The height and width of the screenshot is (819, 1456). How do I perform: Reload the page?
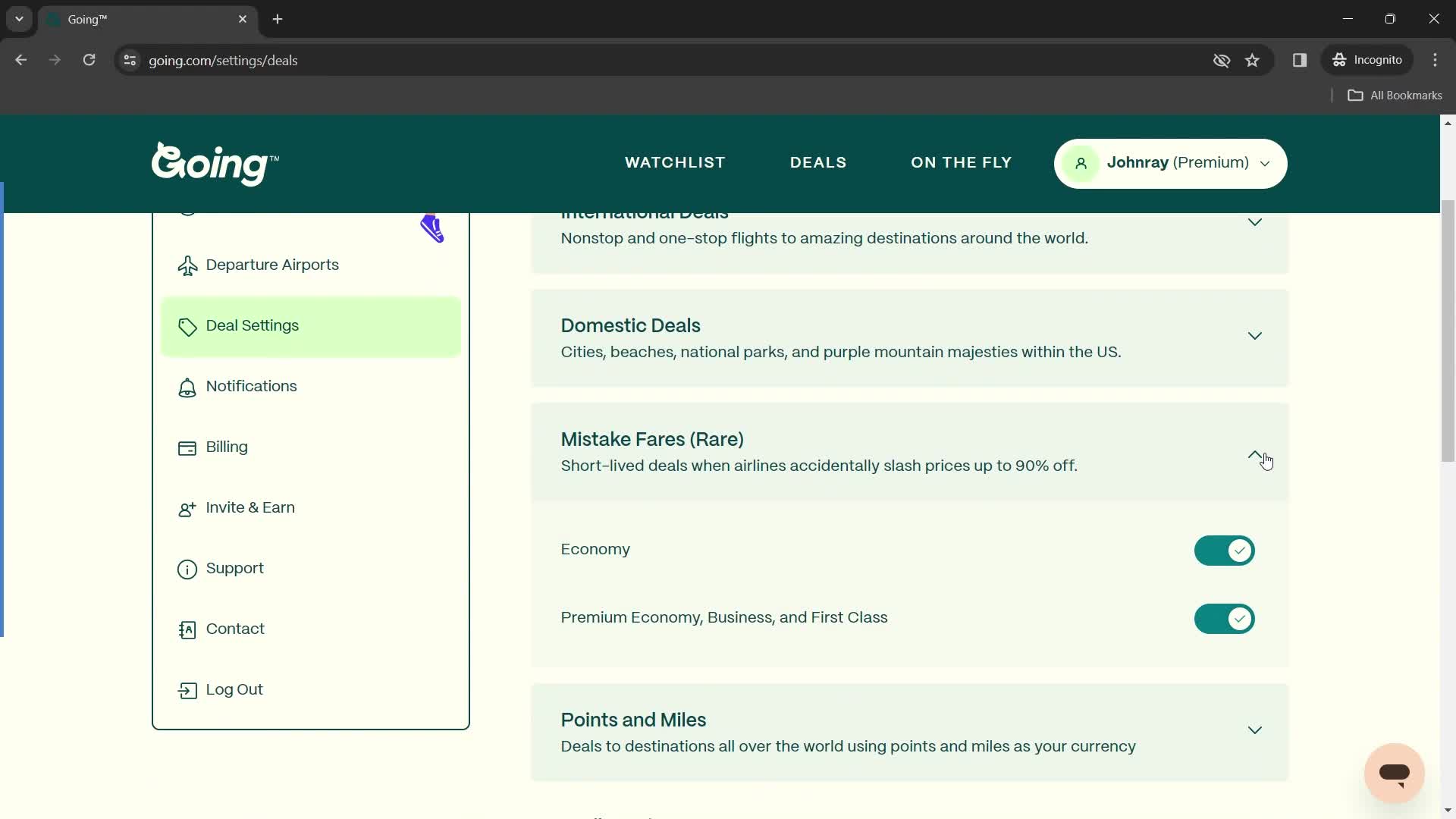89,60
